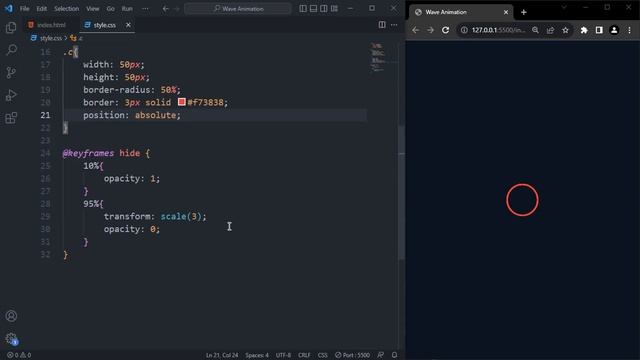Toggle the secondary side bar layout icon
Viewport: 640px width, 360px height.
coord(324,8)
